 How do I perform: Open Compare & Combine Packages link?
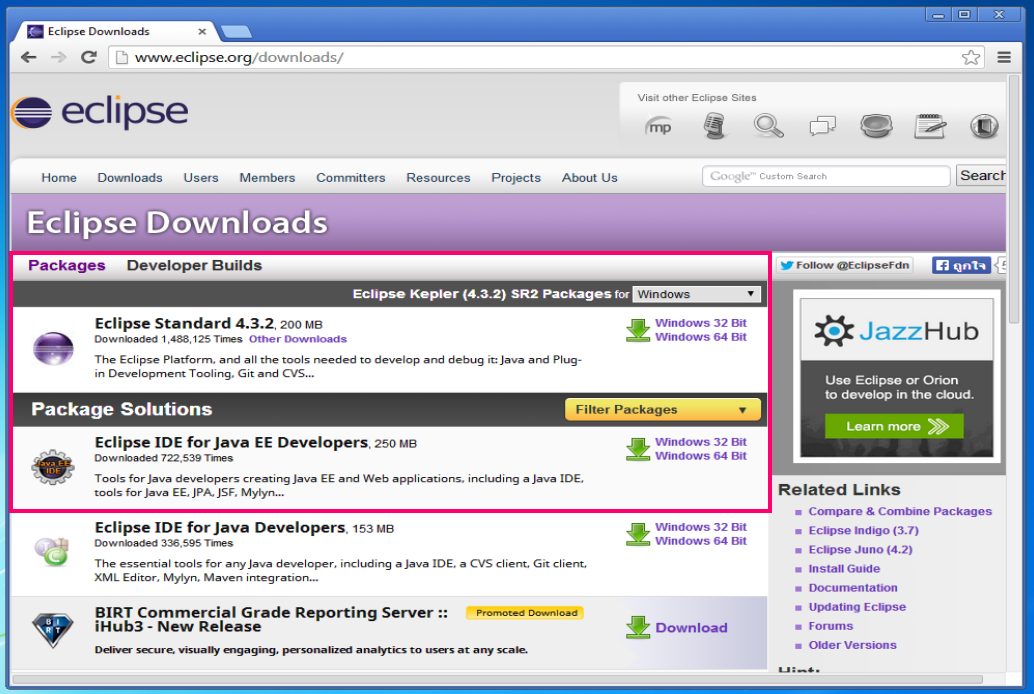pos(900,511)
